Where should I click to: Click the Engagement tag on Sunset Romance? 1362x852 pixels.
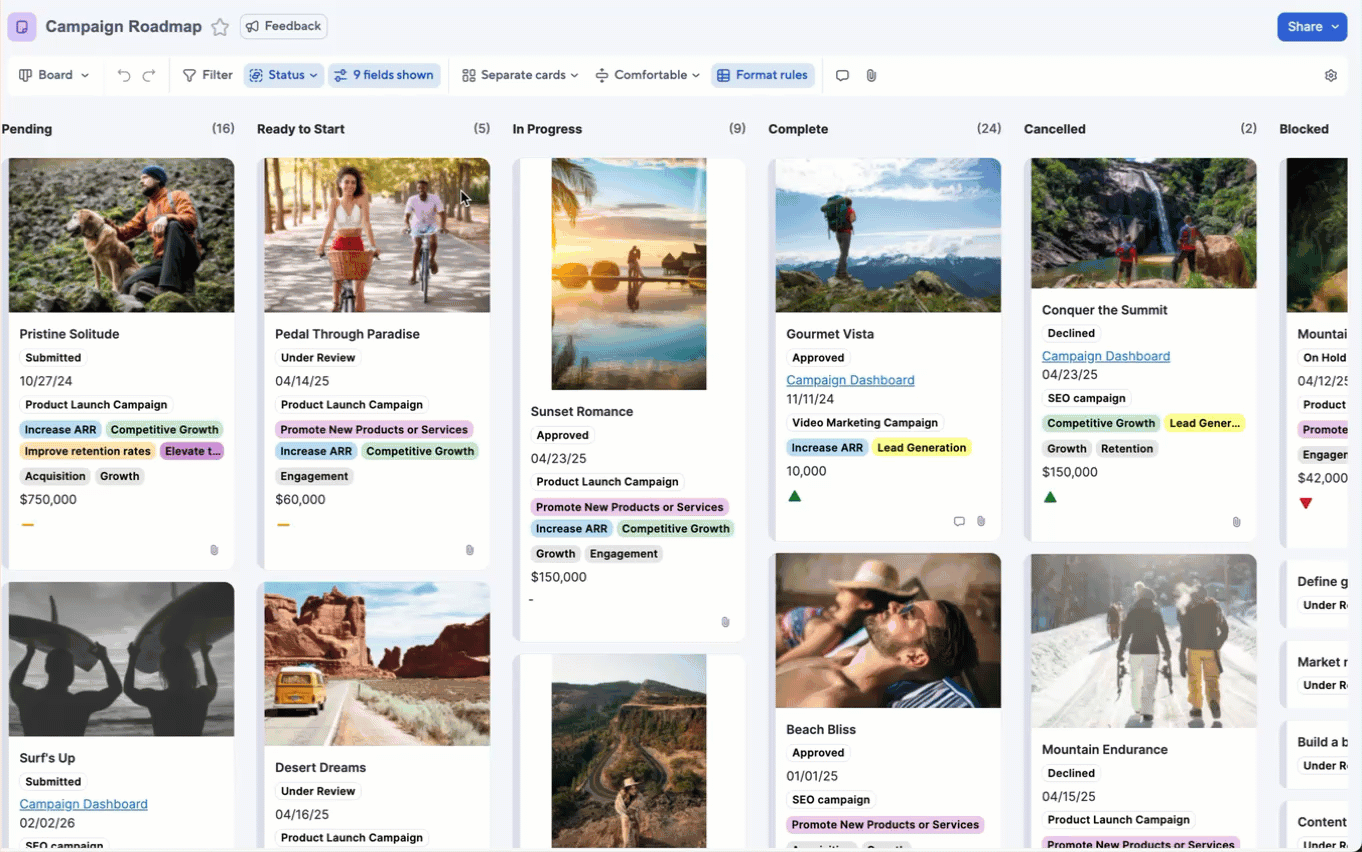coord(624,554)
